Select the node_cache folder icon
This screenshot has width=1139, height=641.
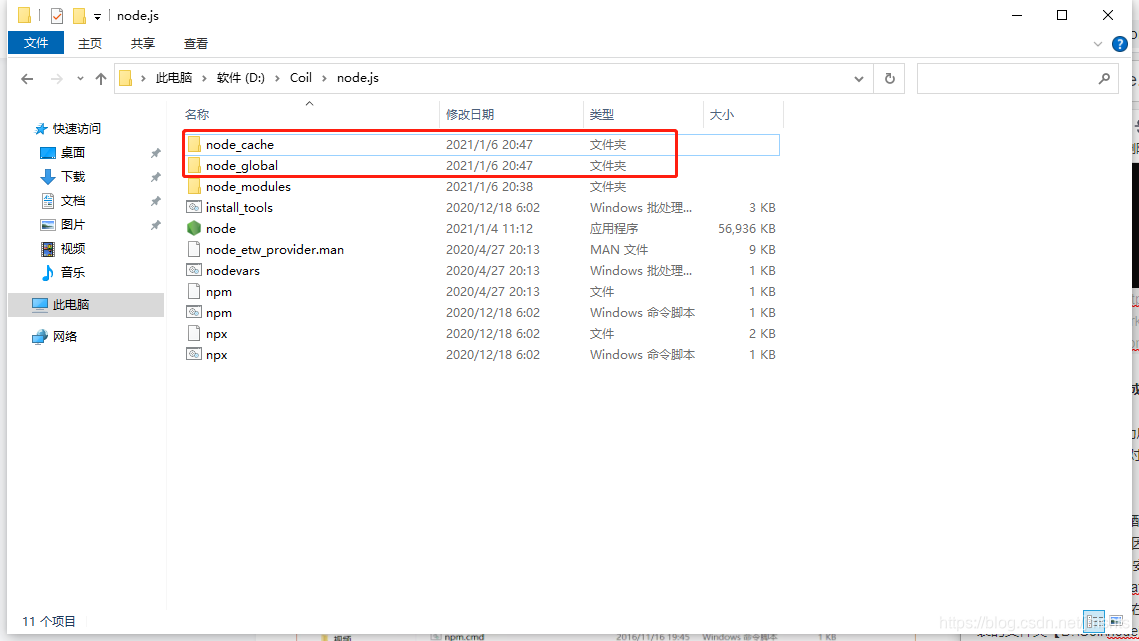194,145
